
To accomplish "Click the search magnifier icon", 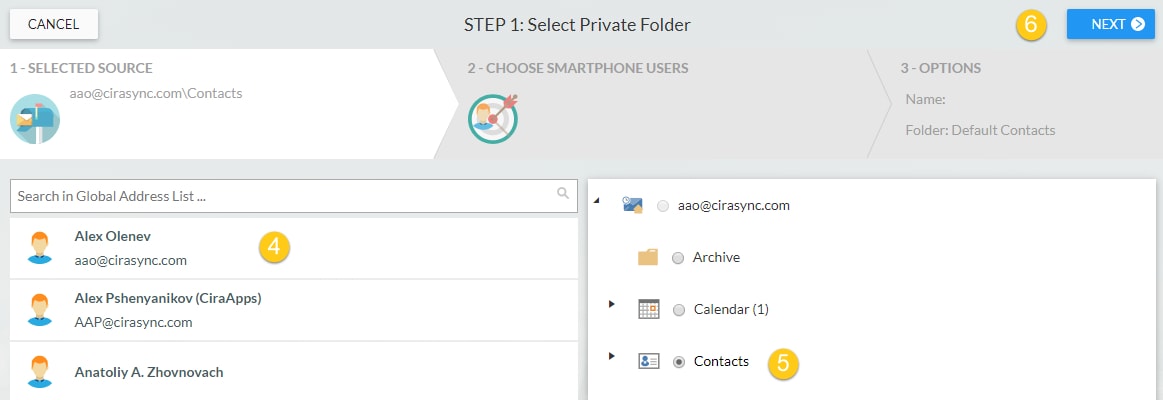I will 563,193.
